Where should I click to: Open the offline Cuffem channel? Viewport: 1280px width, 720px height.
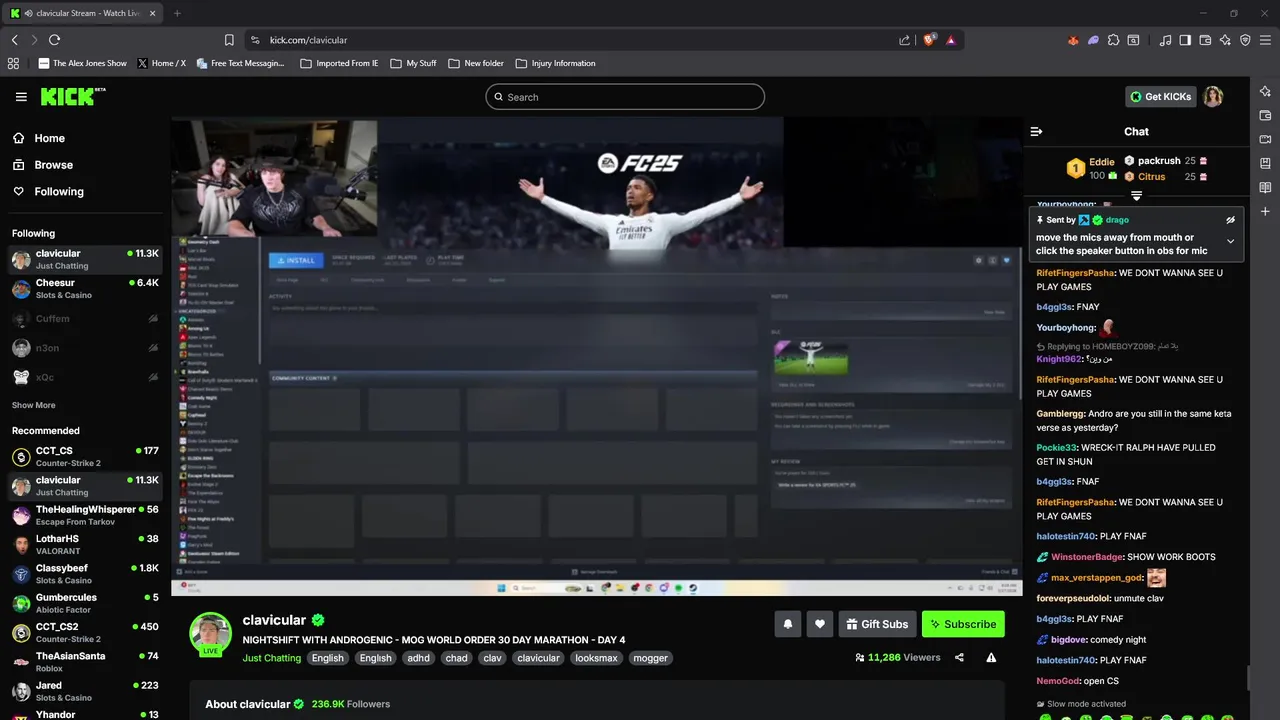coord(85,319)
